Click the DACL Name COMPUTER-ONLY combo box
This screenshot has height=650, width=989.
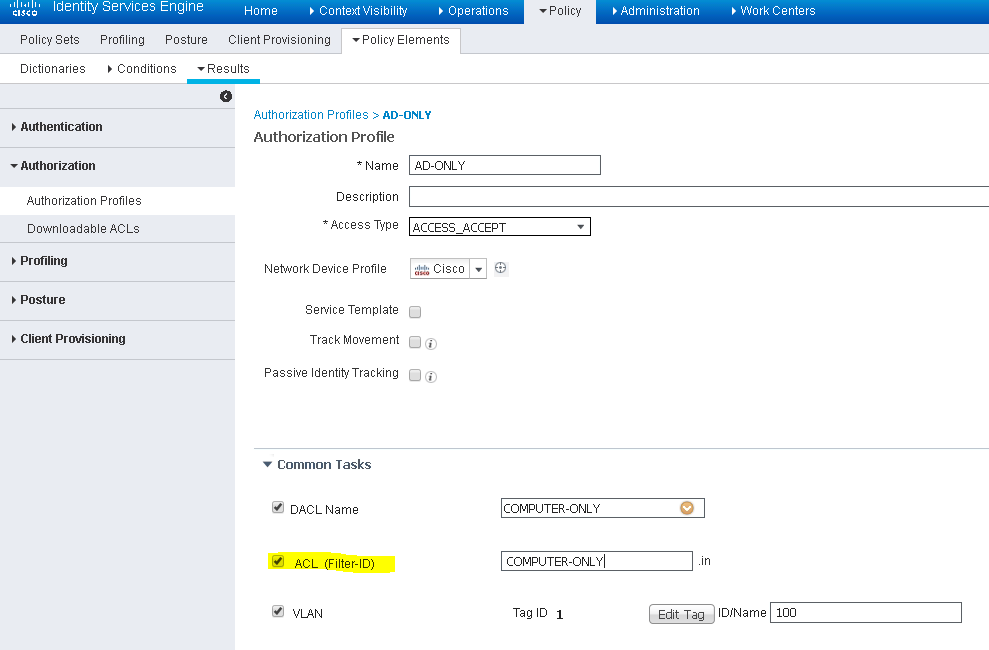[602, 508]
